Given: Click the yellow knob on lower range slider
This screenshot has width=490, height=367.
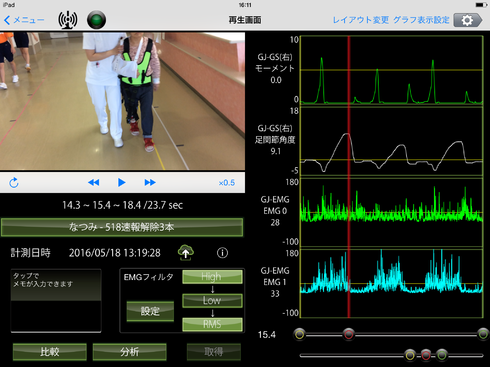Looking at the screenshot, I should click(410, 355).
